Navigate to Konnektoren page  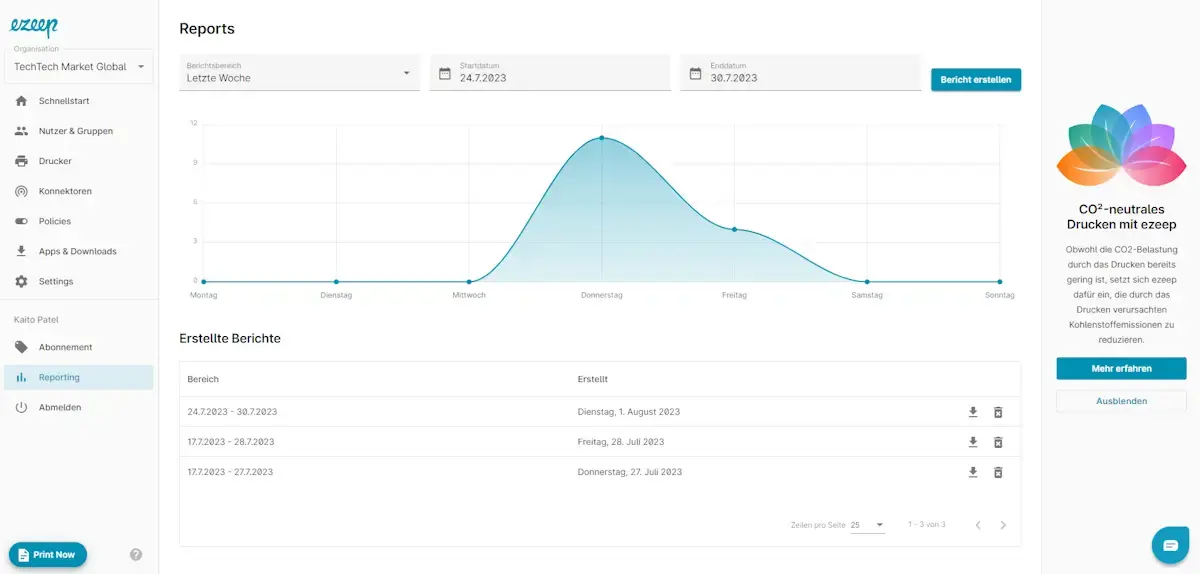[65, 191]
